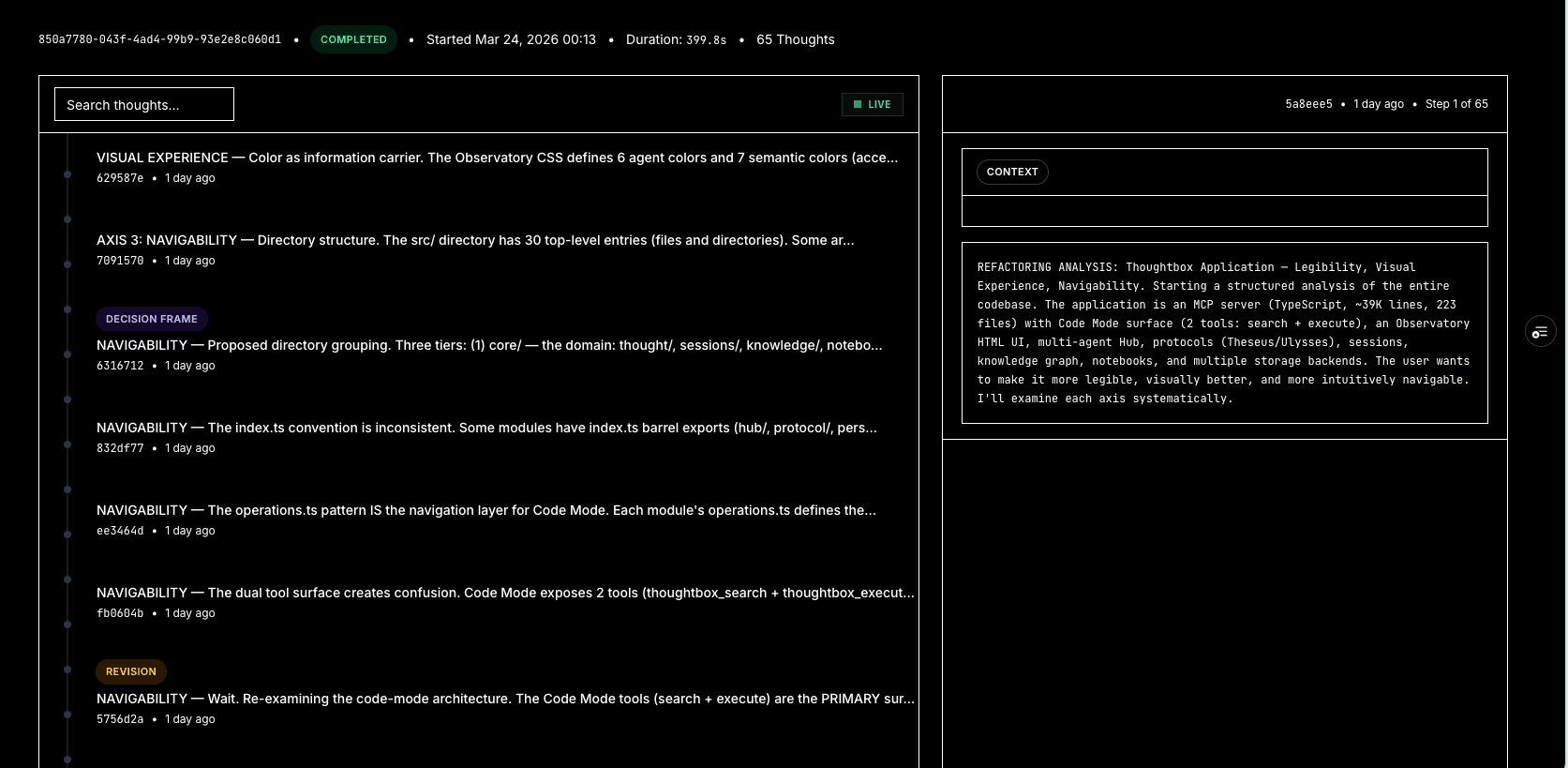The image size is (1568, 768).
Task: Click timeline dot beside VISUAL EXPERIENCE thought
Action: click(67, 174)
